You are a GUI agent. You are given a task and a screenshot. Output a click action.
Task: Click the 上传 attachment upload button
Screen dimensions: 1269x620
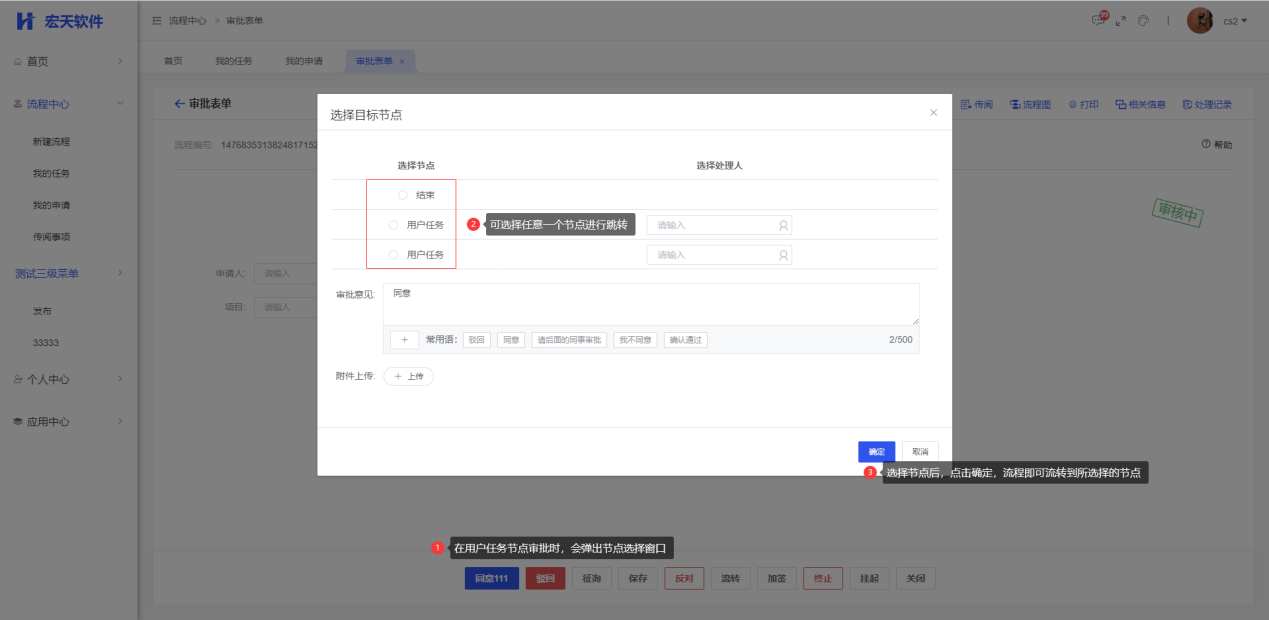pyautogui.click(x=409, y=377)
